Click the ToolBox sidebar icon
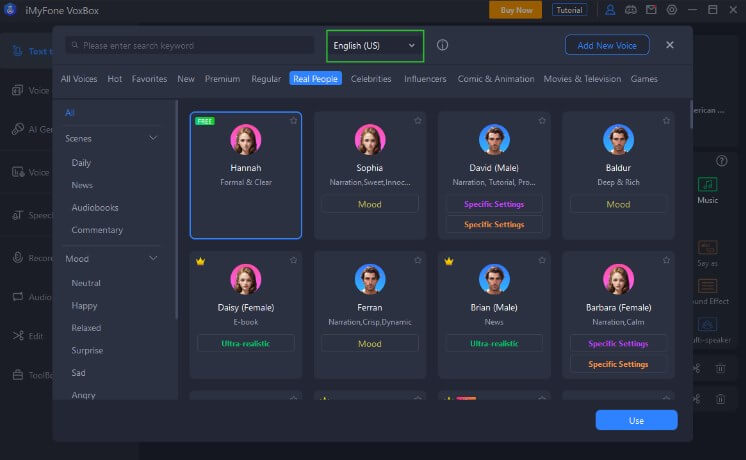This screenshot has width=746, height=460. click(18, 375)
